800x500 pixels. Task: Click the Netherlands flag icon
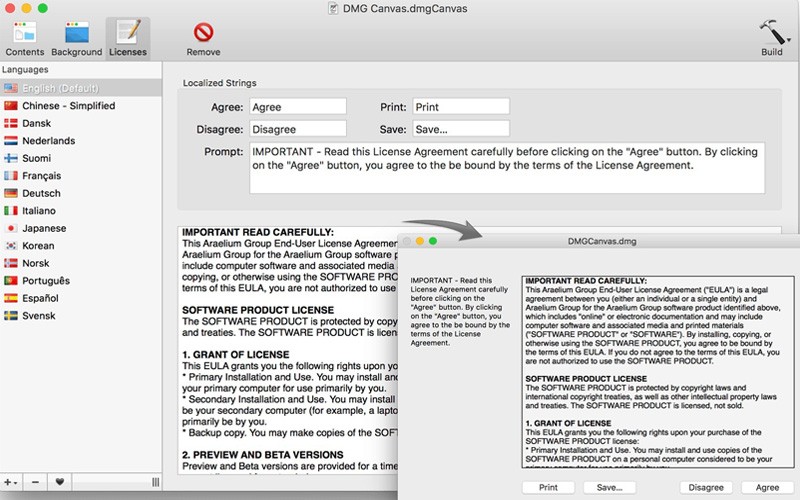pyautogui.click(x=11, y=141)
